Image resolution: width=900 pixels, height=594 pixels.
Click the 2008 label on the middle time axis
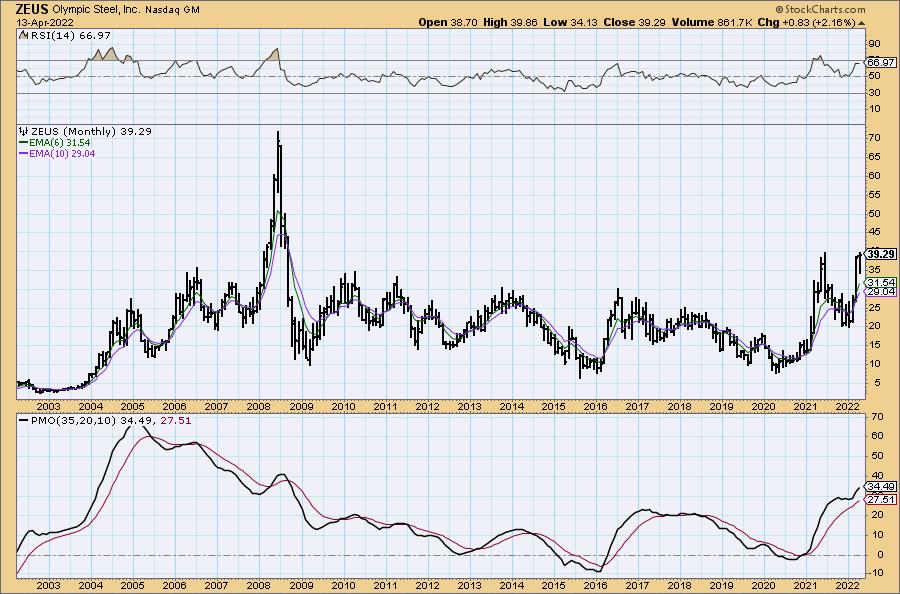[x=258, y=406]
